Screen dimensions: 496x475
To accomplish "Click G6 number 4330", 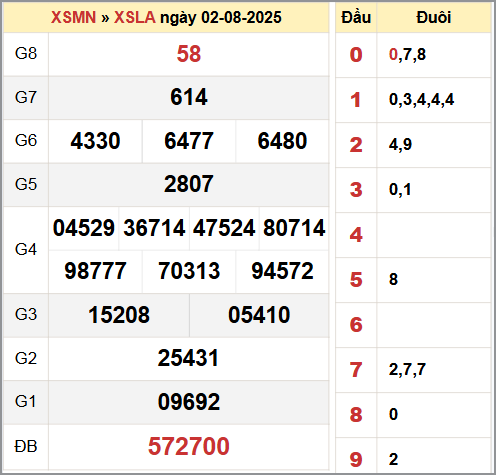I will click(95, 141).
